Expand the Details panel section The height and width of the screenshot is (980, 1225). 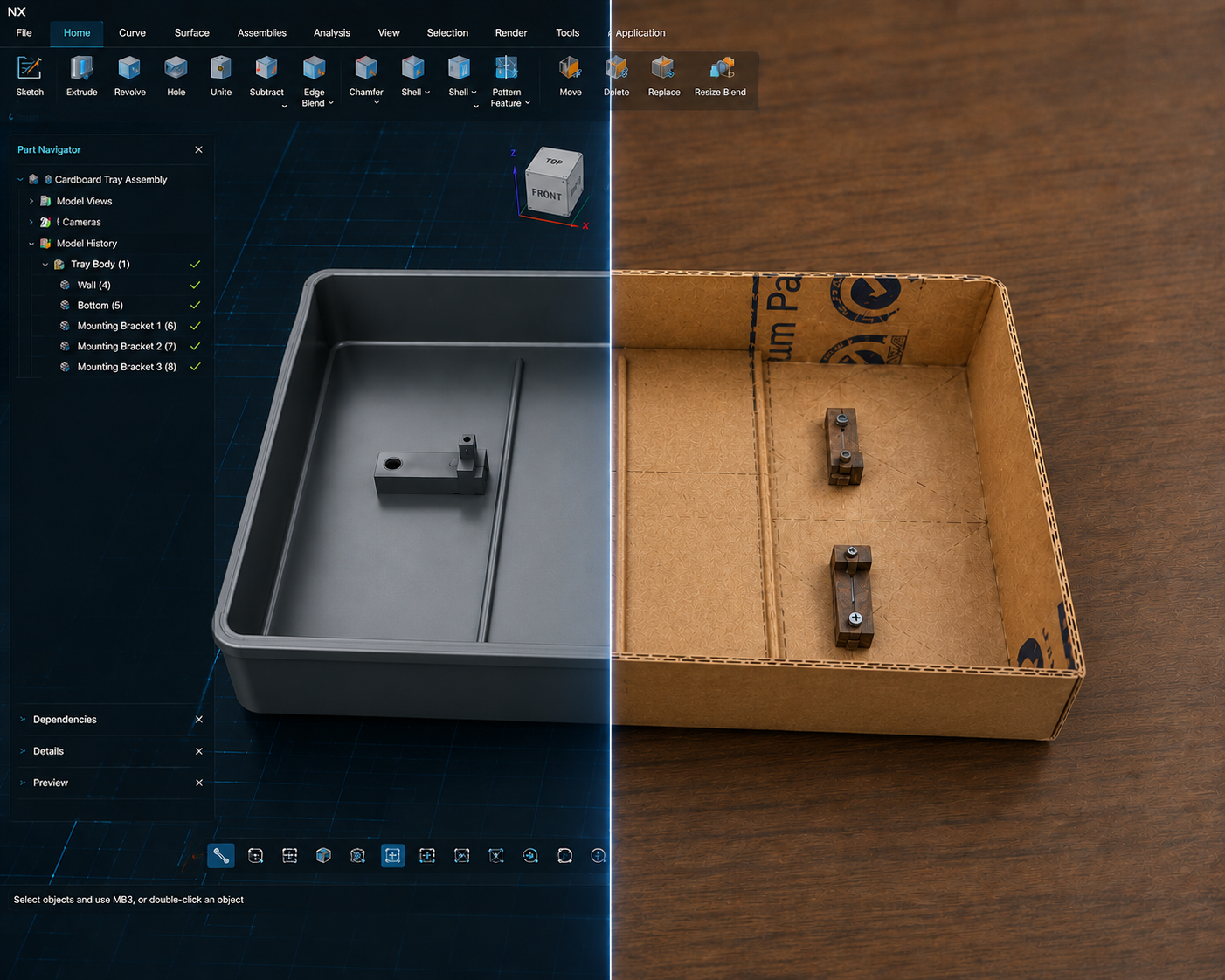click(23, 751)
